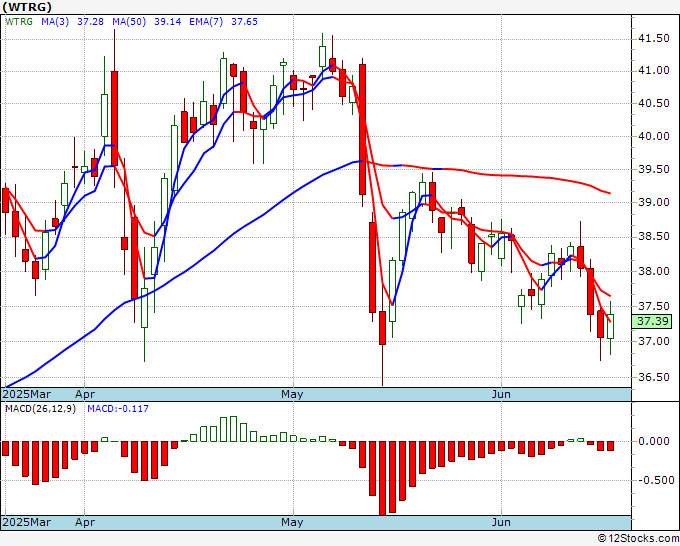Click the 39.00 price axis label

(x=654, y=203)
